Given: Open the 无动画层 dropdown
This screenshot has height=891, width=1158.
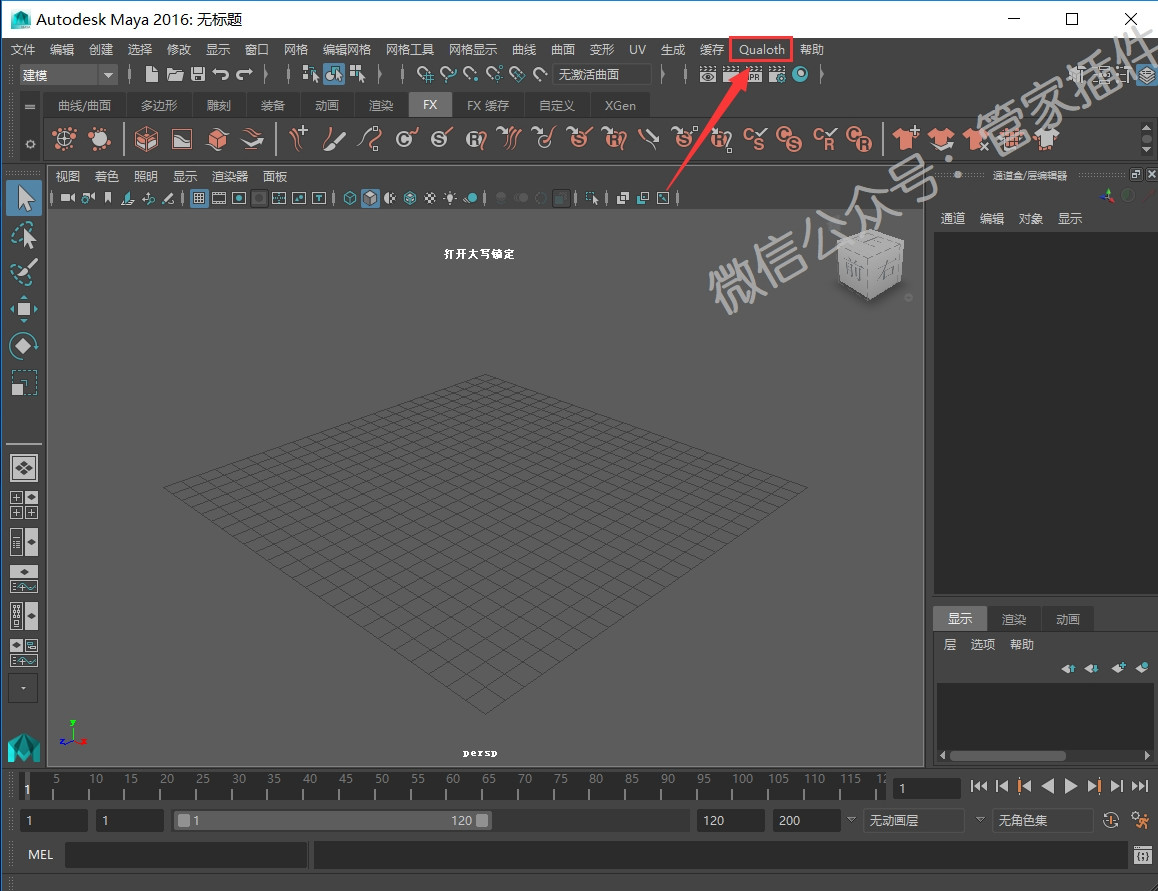Looking at the screenshot, I should click(915, 820).
